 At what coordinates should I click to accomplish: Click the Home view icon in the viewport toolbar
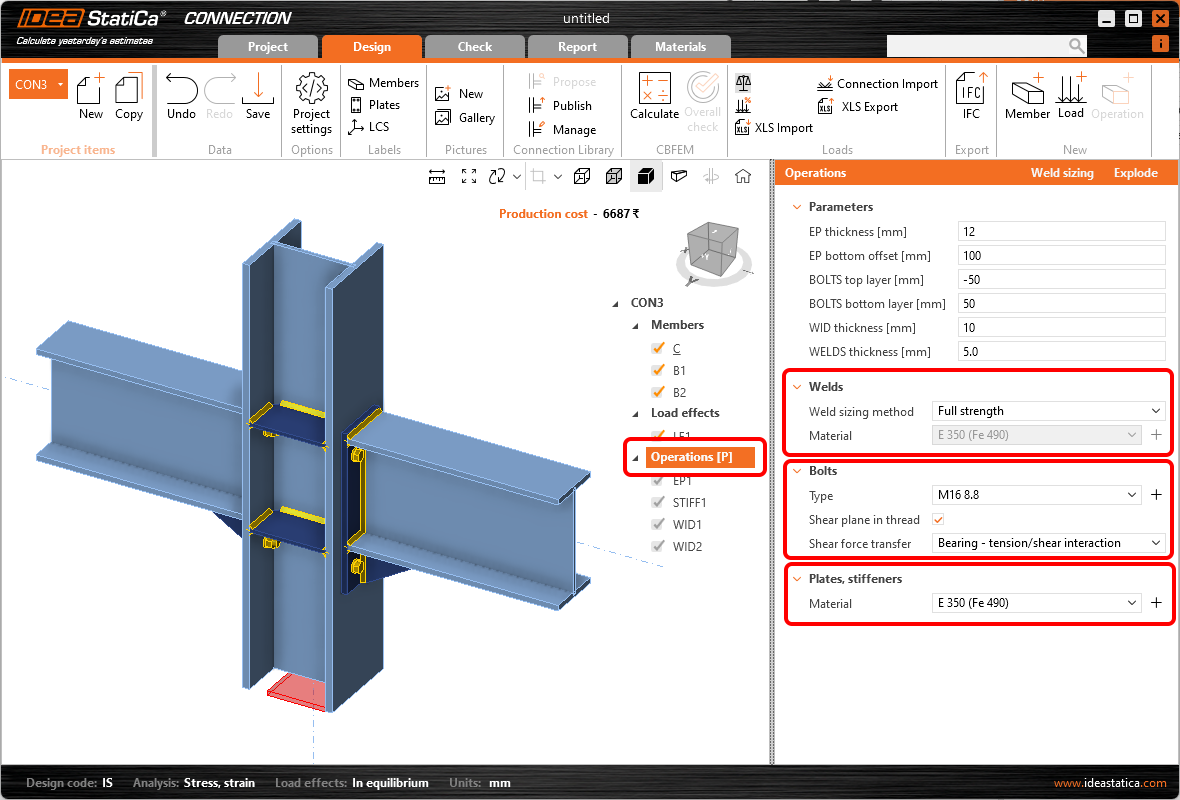point(743,176)
